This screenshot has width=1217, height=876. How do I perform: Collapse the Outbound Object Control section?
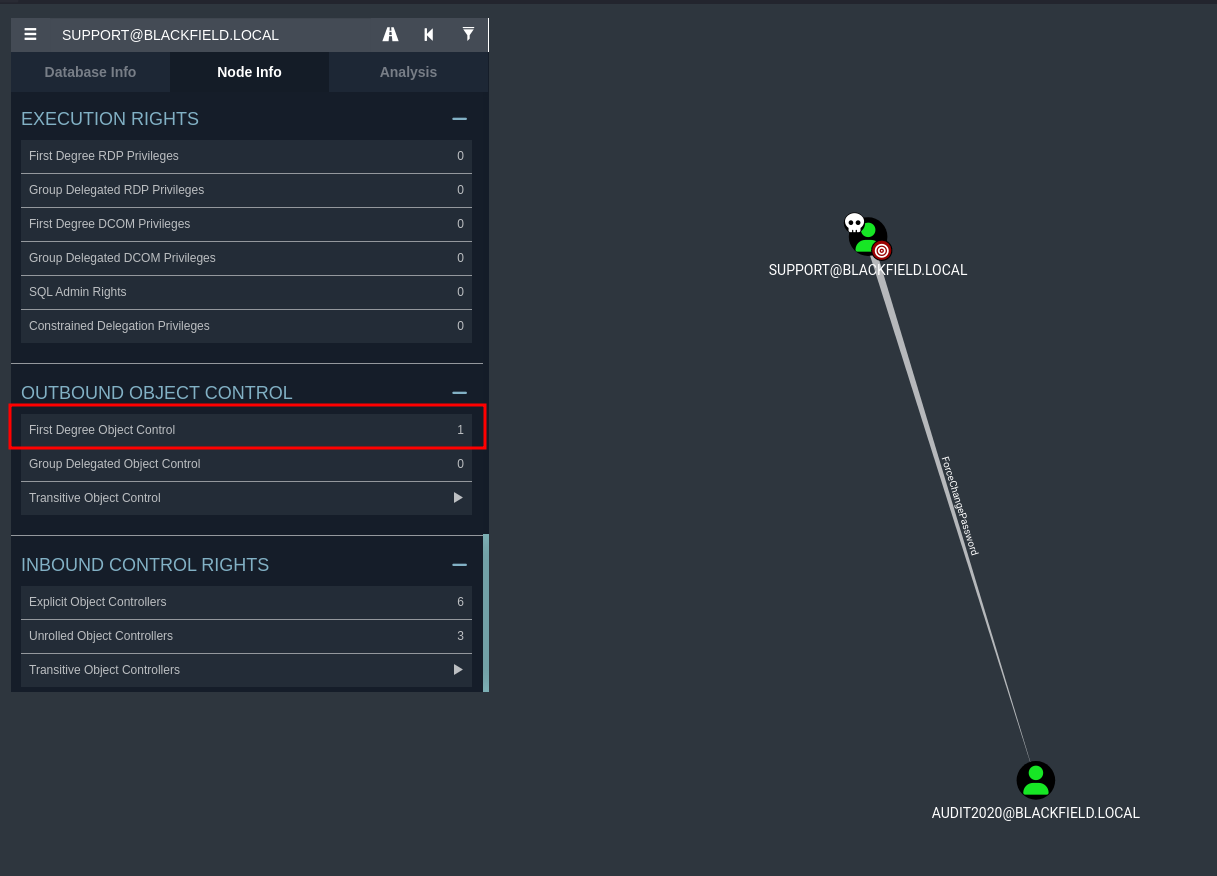point(459,393)
